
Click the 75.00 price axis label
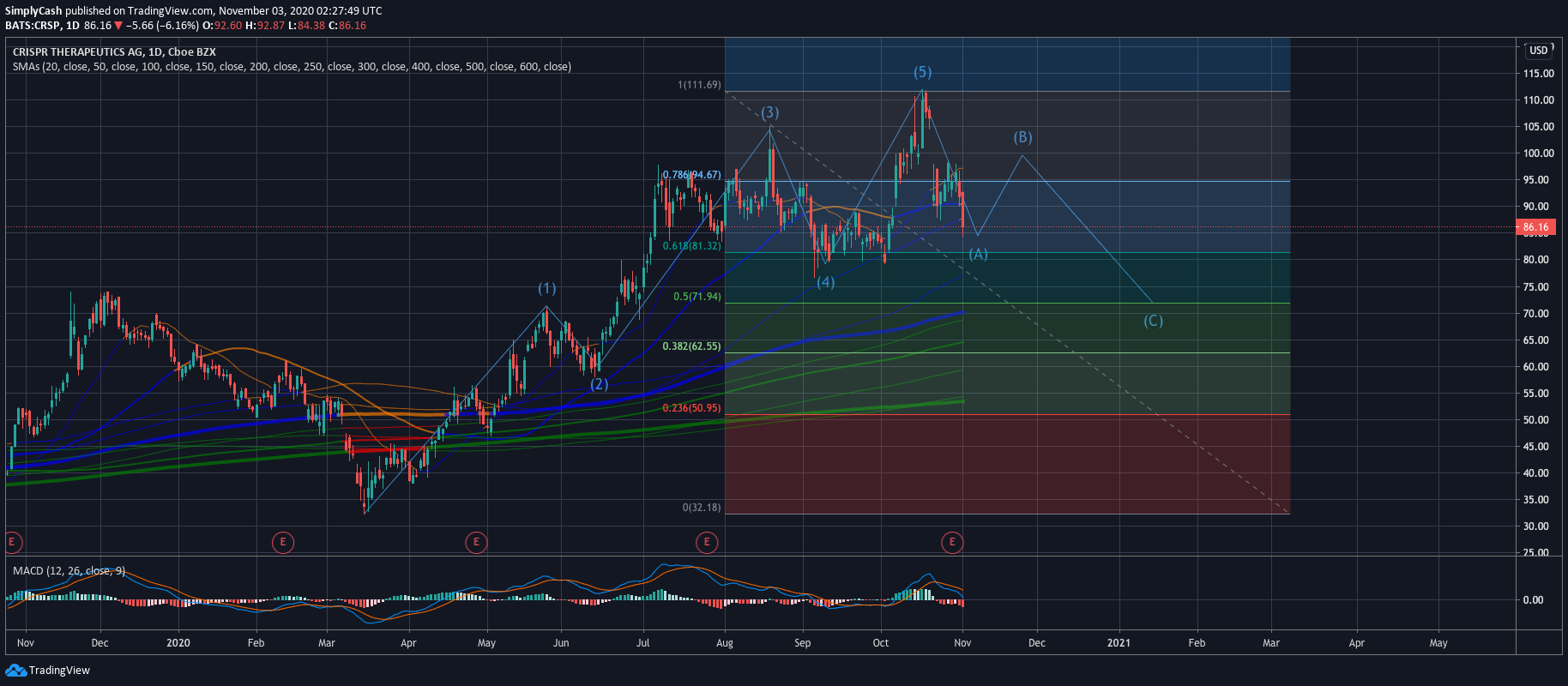(x=1535, y=287)
